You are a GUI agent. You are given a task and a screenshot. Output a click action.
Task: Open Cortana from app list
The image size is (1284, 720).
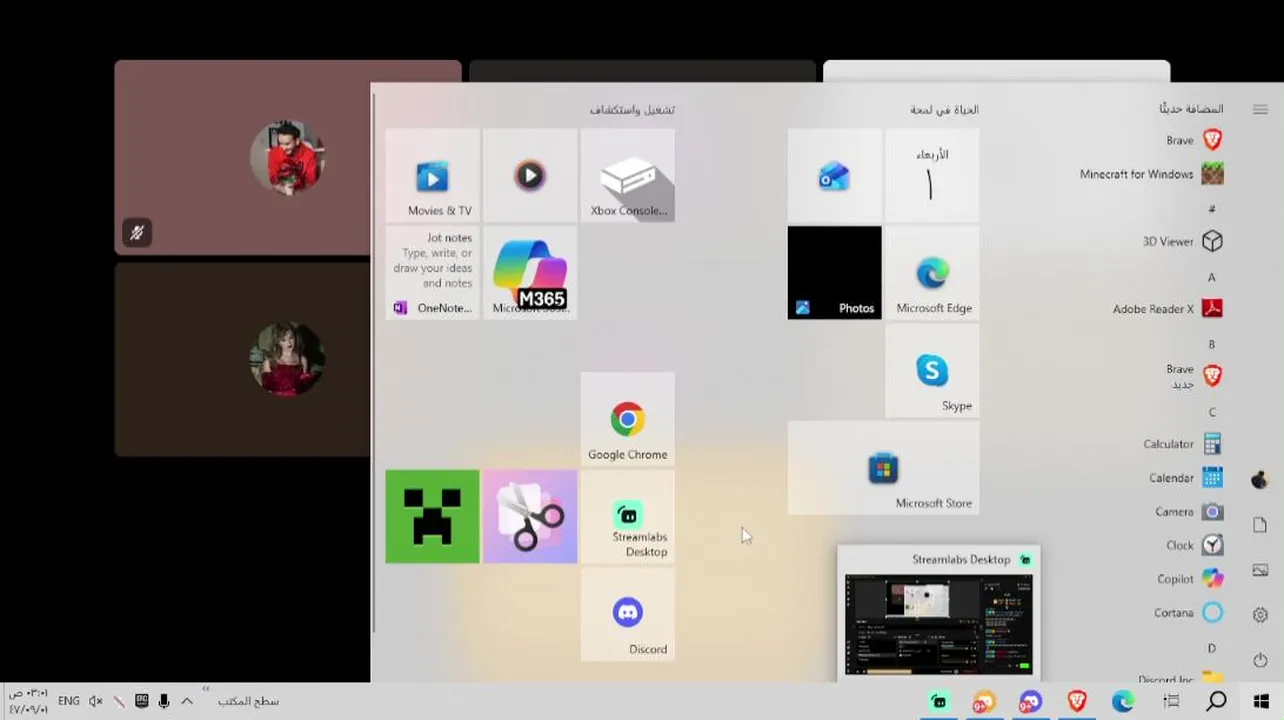click(x=1188, y=613)
